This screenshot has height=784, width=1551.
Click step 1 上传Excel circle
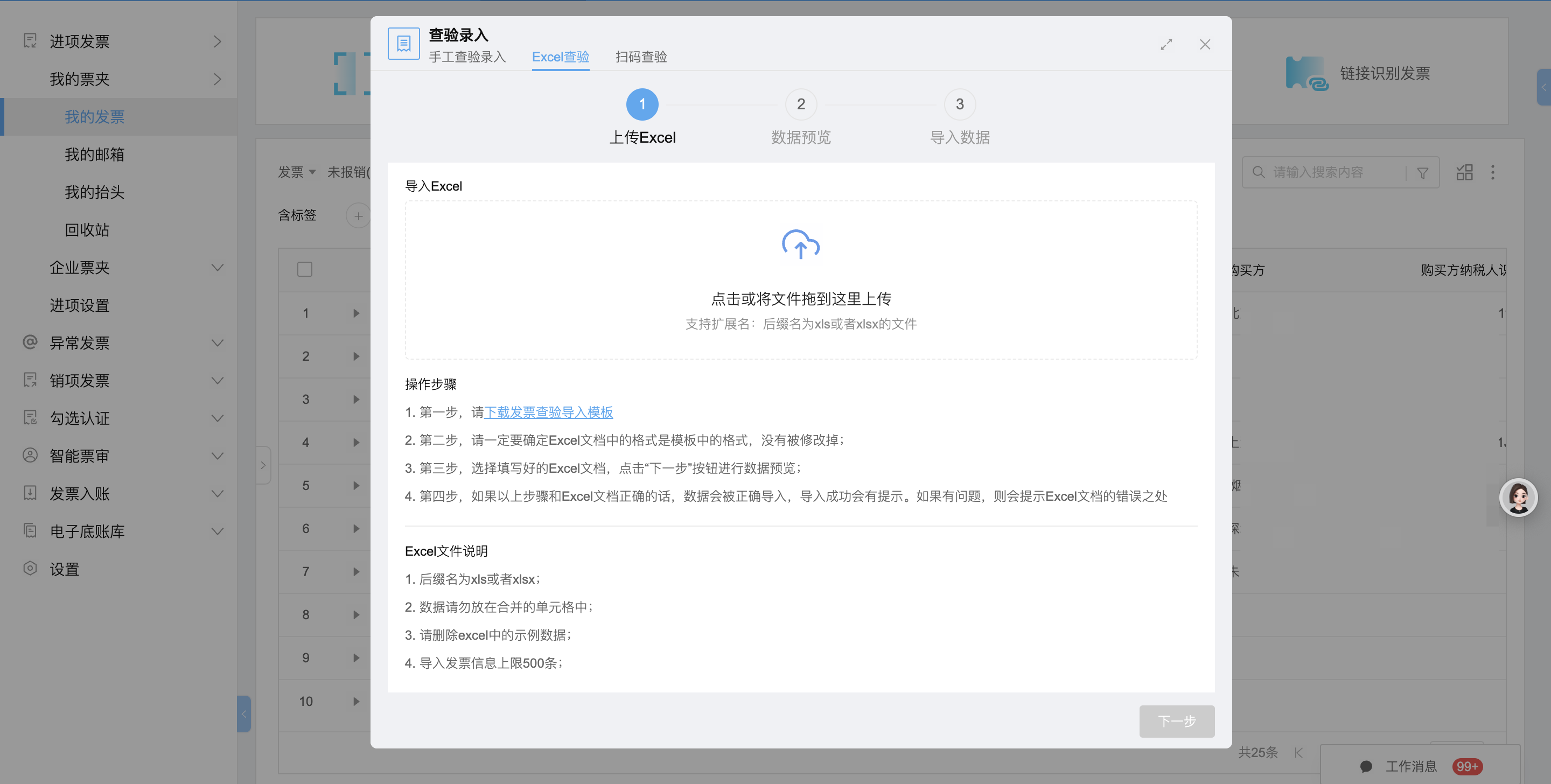click(x=642, y=104)
